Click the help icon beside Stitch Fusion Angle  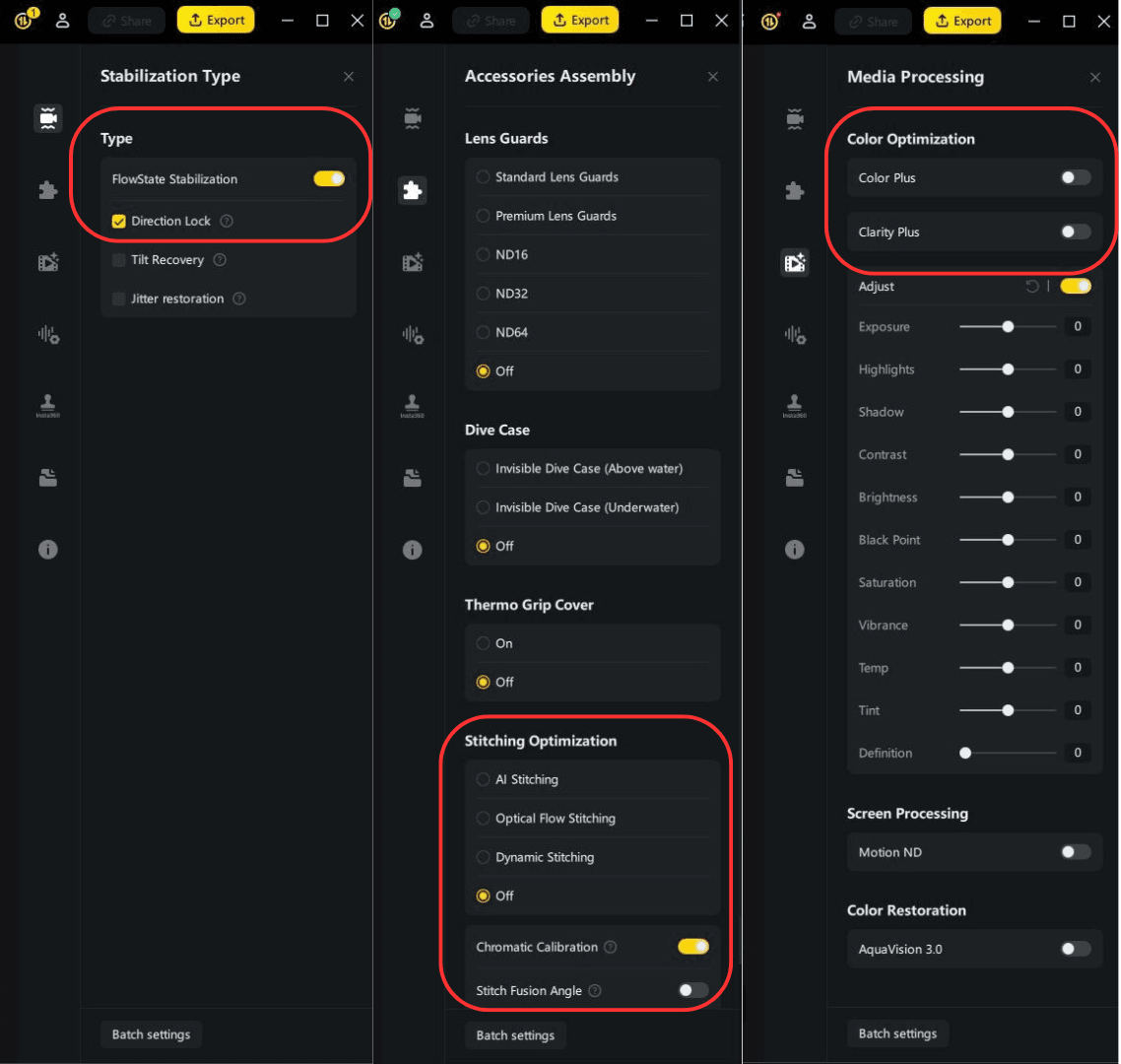595,991
